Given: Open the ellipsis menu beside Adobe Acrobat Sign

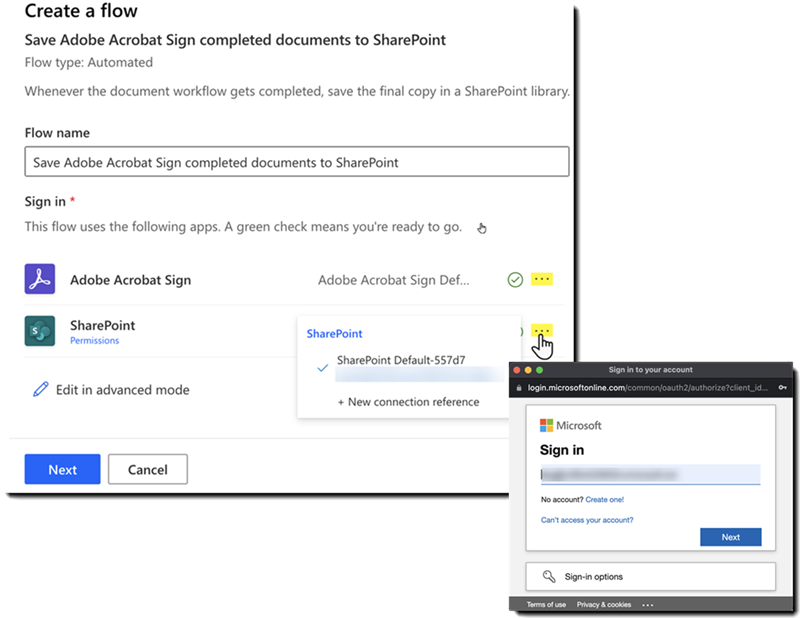Looking at the screenshot, I should pos(544,279).
